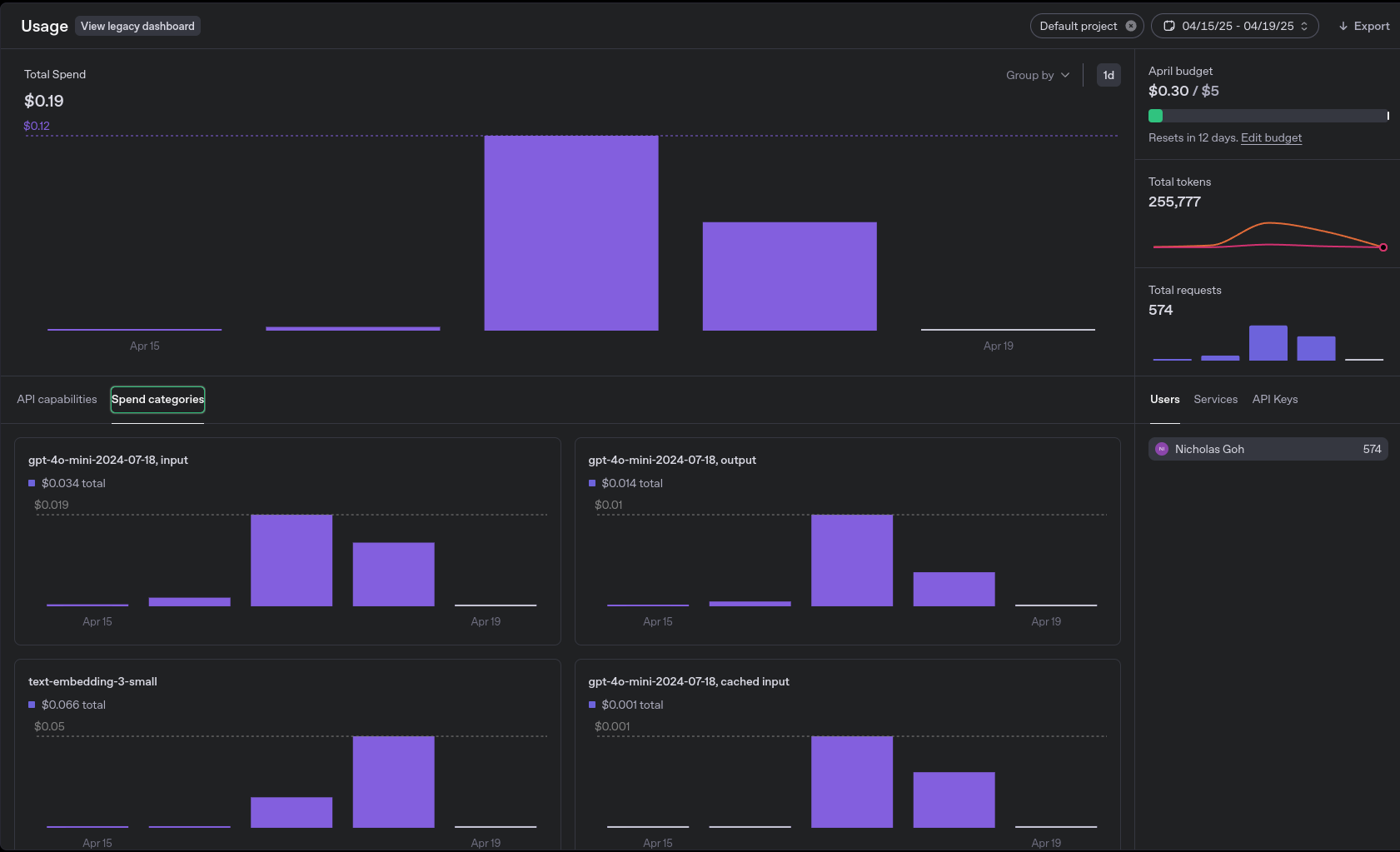
Task: Toggle the 1d interval button
Action: coord(1108,75)
